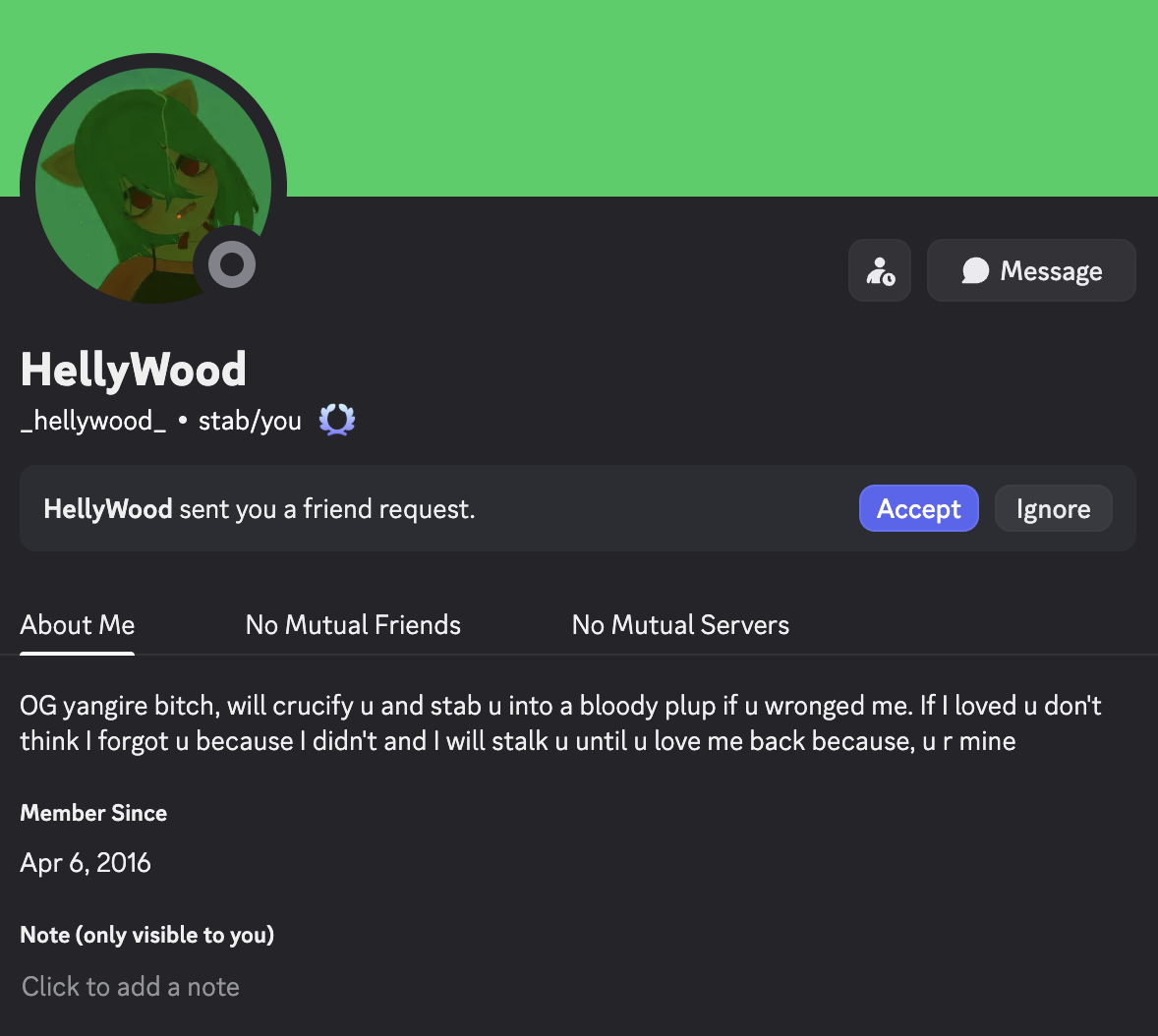Ignore the friend request
Image resolution: width=1158 pixels, height=1036 pixels.
point(1053,508)
